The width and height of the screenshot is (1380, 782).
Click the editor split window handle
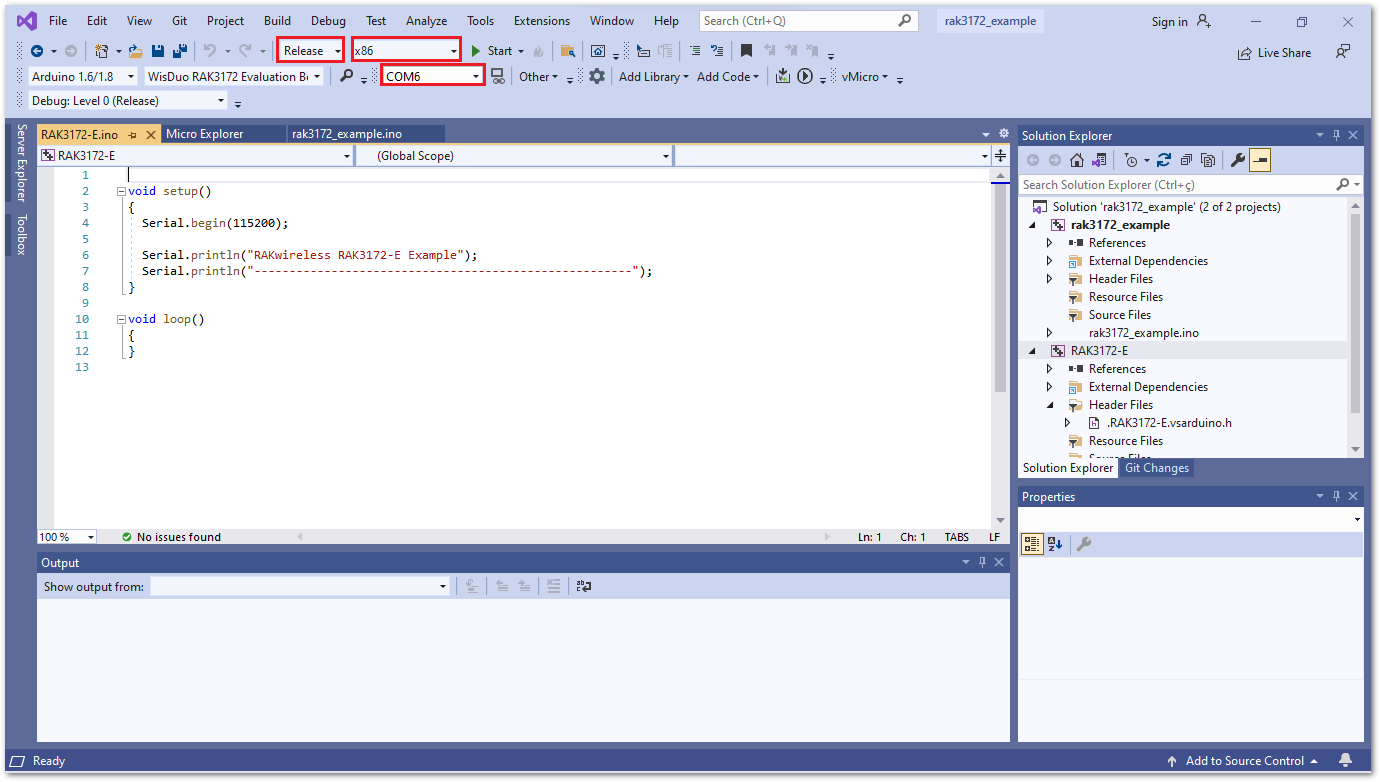tap(1000, 156)
